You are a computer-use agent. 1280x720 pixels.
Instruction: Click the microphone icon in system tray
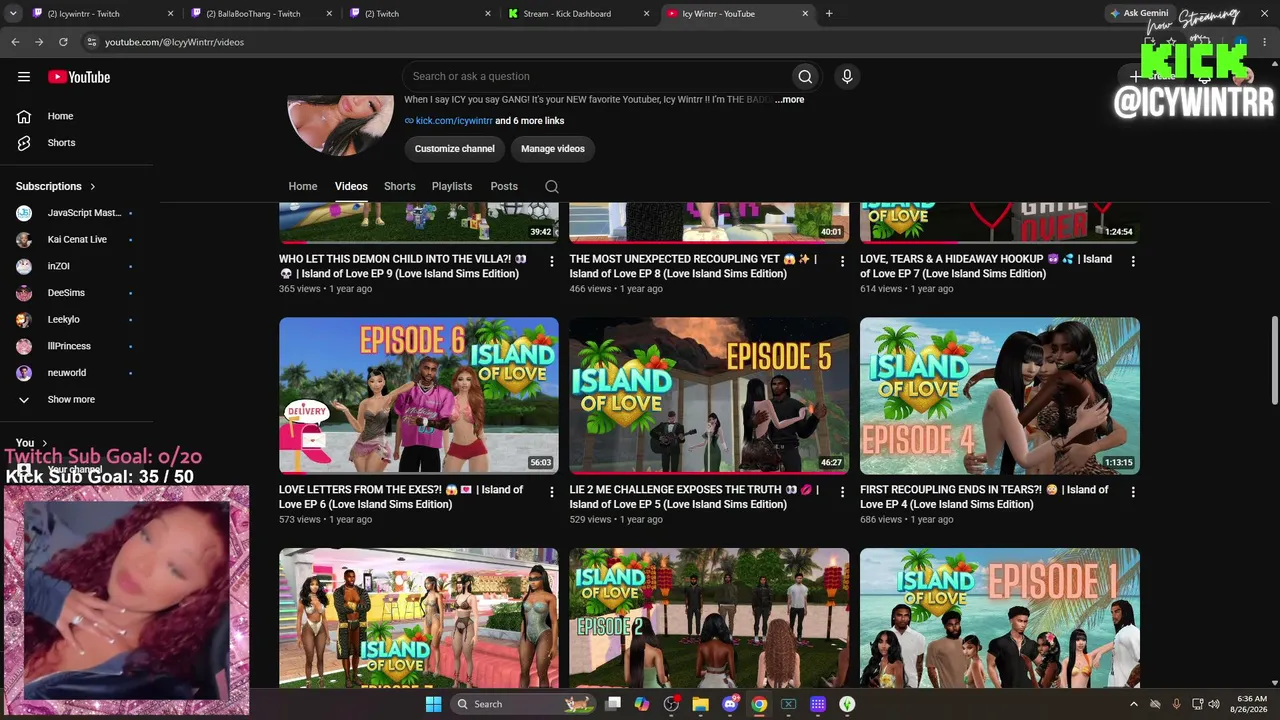point(1176,704)
